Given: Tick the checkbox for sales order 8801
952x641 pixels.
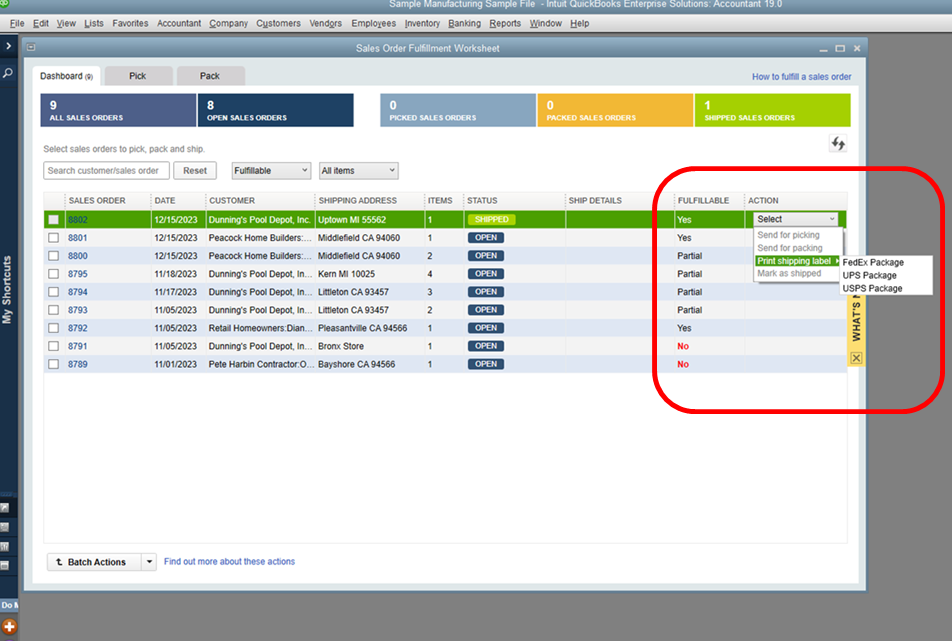Looking at the screenshot, I should point(54,238).
